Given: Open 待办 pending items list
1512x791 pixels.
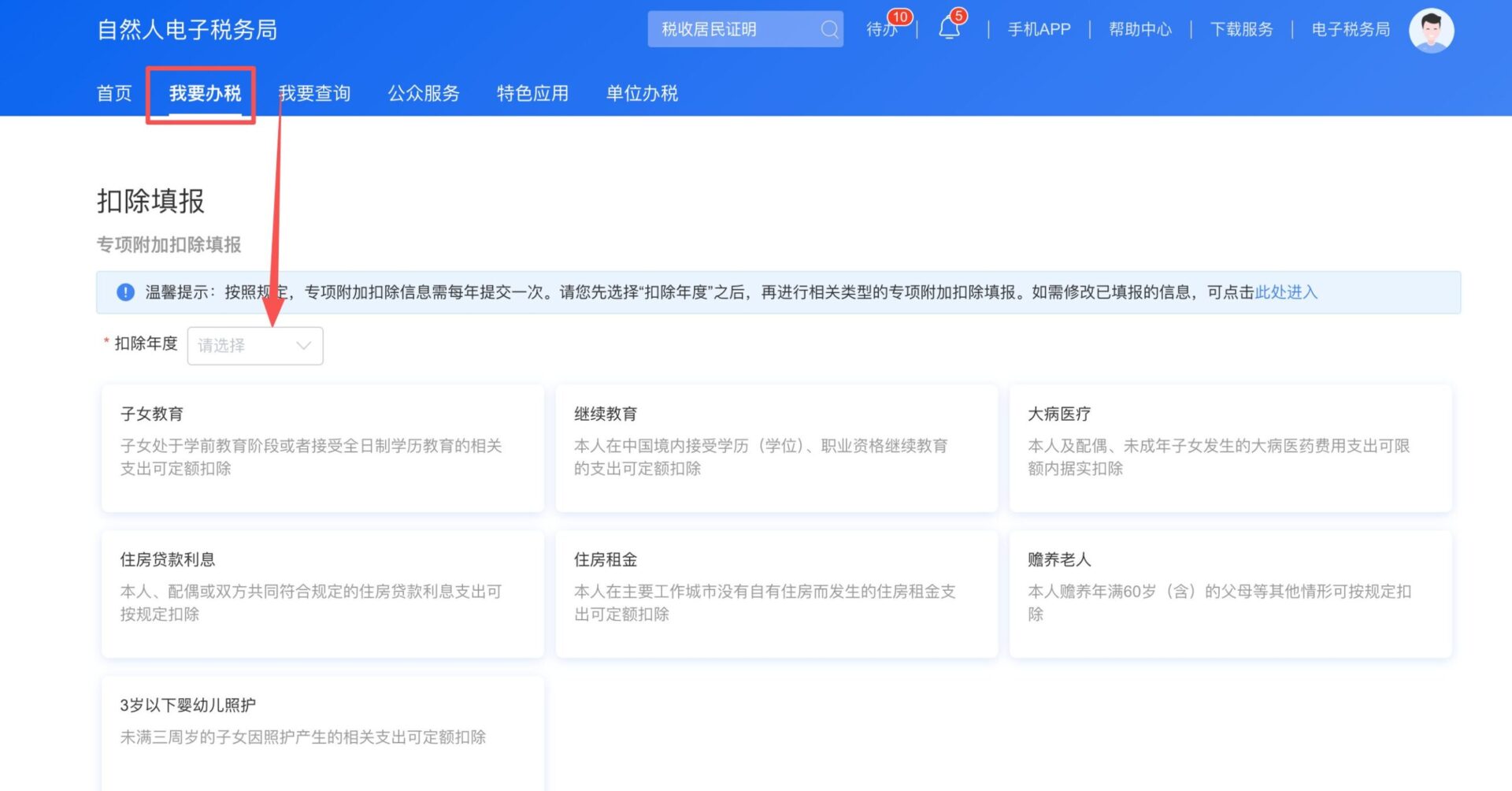Looking at the screenshot, I should (881, 30).
